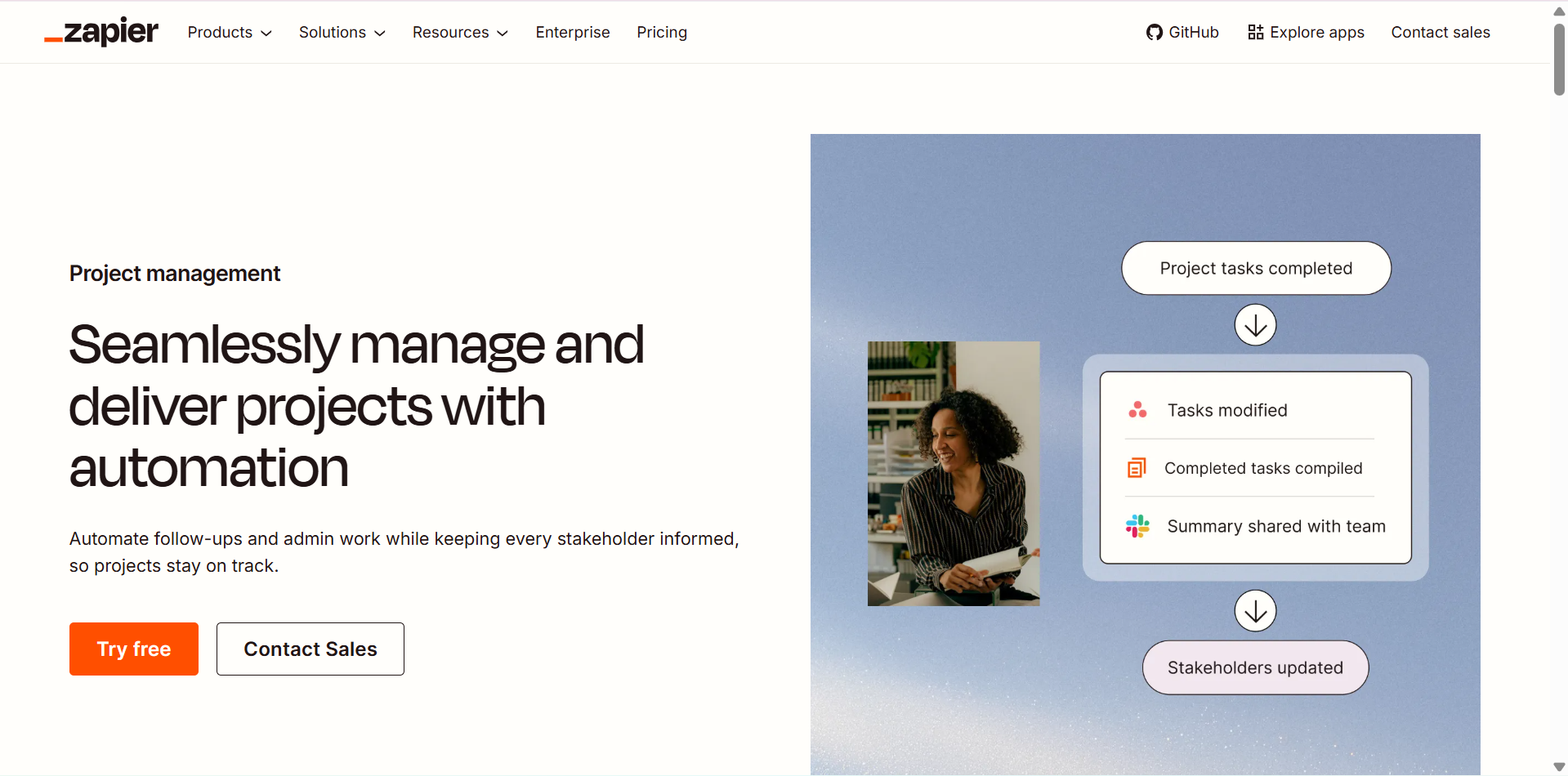
Task: Click the outlined Contact Sales button
Action: (x=310, y=649)
